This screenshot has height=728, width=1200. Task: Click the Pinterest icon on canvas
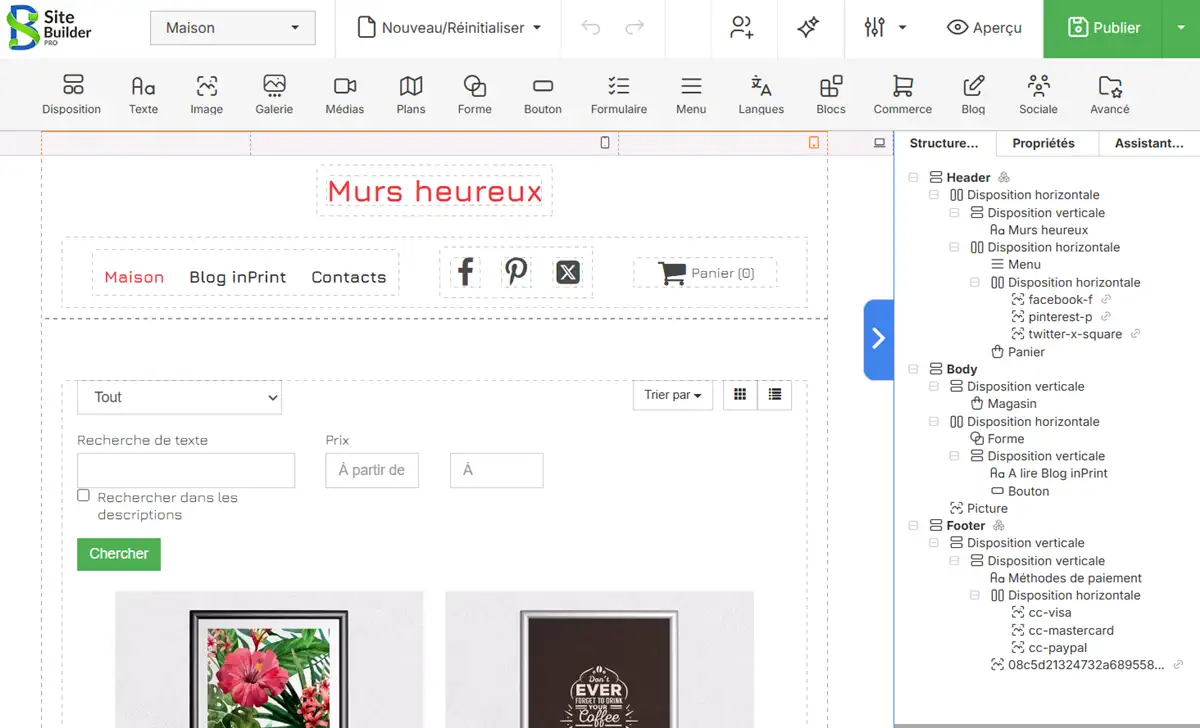point(516,271)
